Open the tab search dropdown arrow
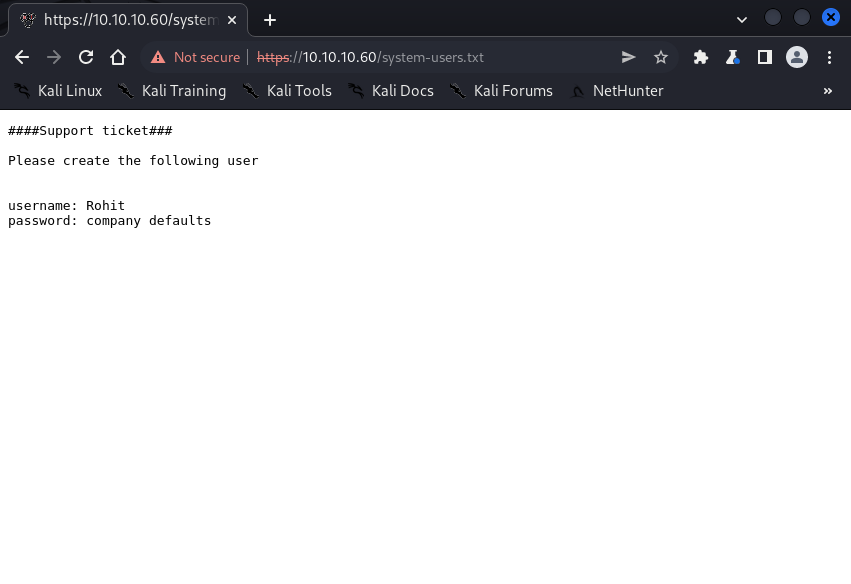The height and width of the screenshot is (584, 851). click(x=741, y=19)
